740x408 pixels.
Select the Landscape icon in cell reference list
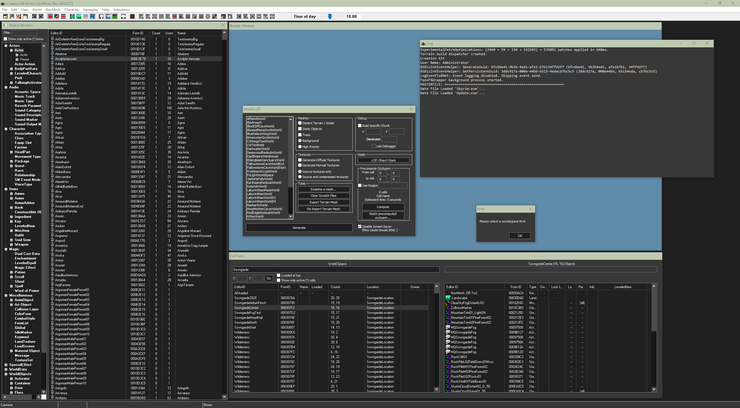tap(449, 298)
